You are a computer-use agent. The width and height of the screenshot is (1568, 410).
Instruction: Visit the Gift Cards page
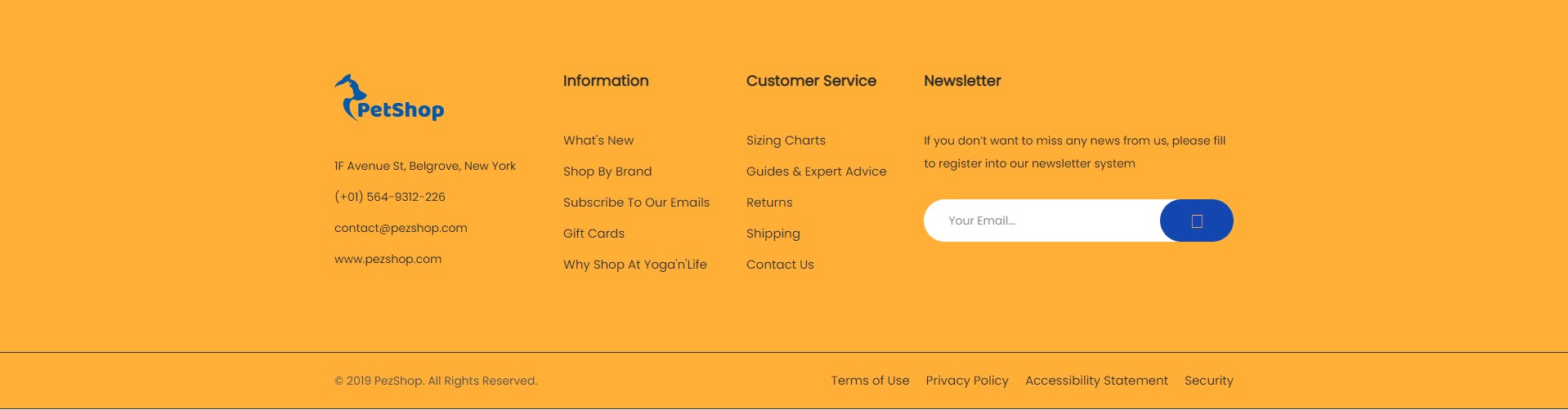pyautogui.click(x=594, y=234)
